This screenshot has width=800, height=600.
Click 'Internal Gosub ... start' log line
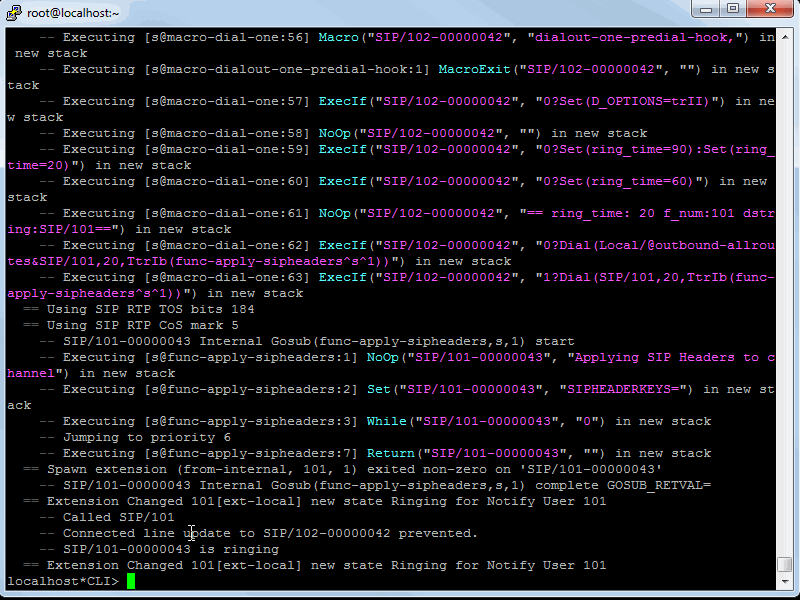click(x=307, y=341)
